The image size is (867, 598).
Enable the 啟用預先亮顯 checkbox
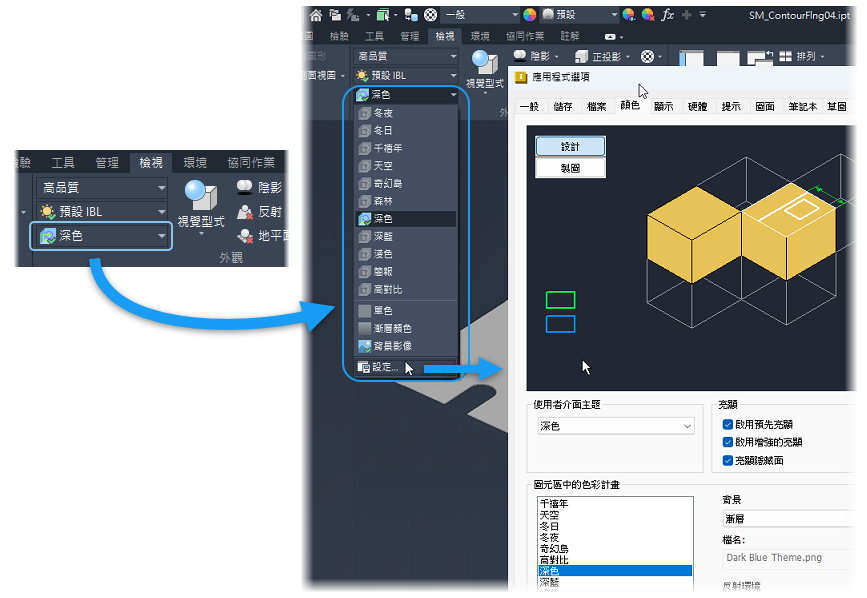(727, 424)
